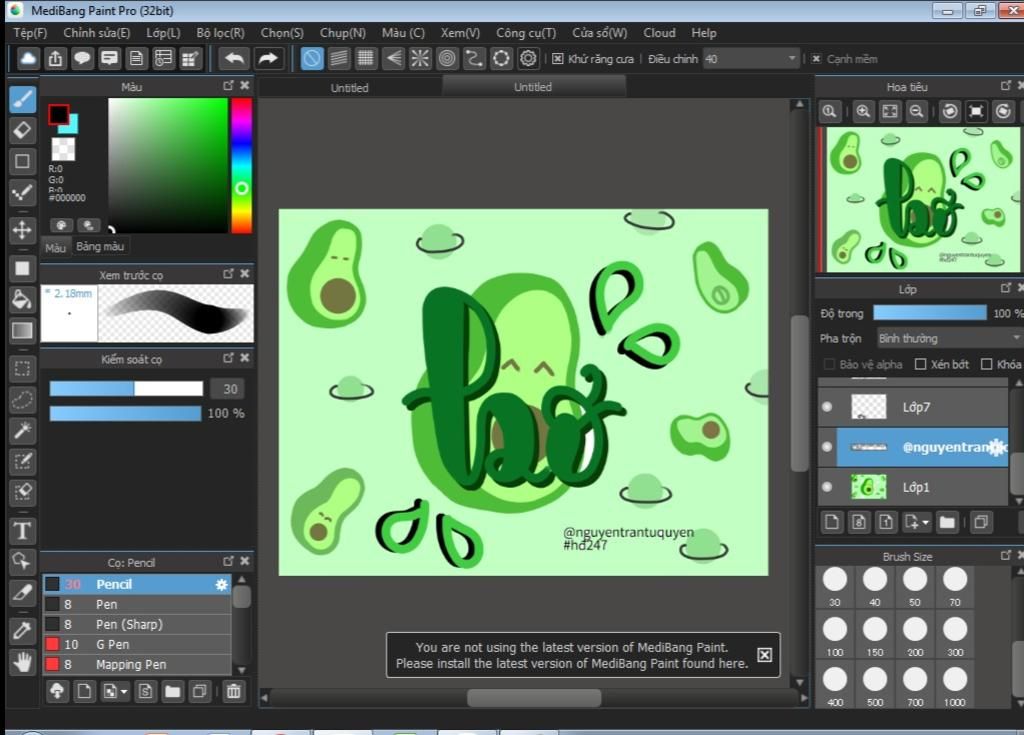Enable grid (cross) snap
1024x735 pixels.
[366, 59]
